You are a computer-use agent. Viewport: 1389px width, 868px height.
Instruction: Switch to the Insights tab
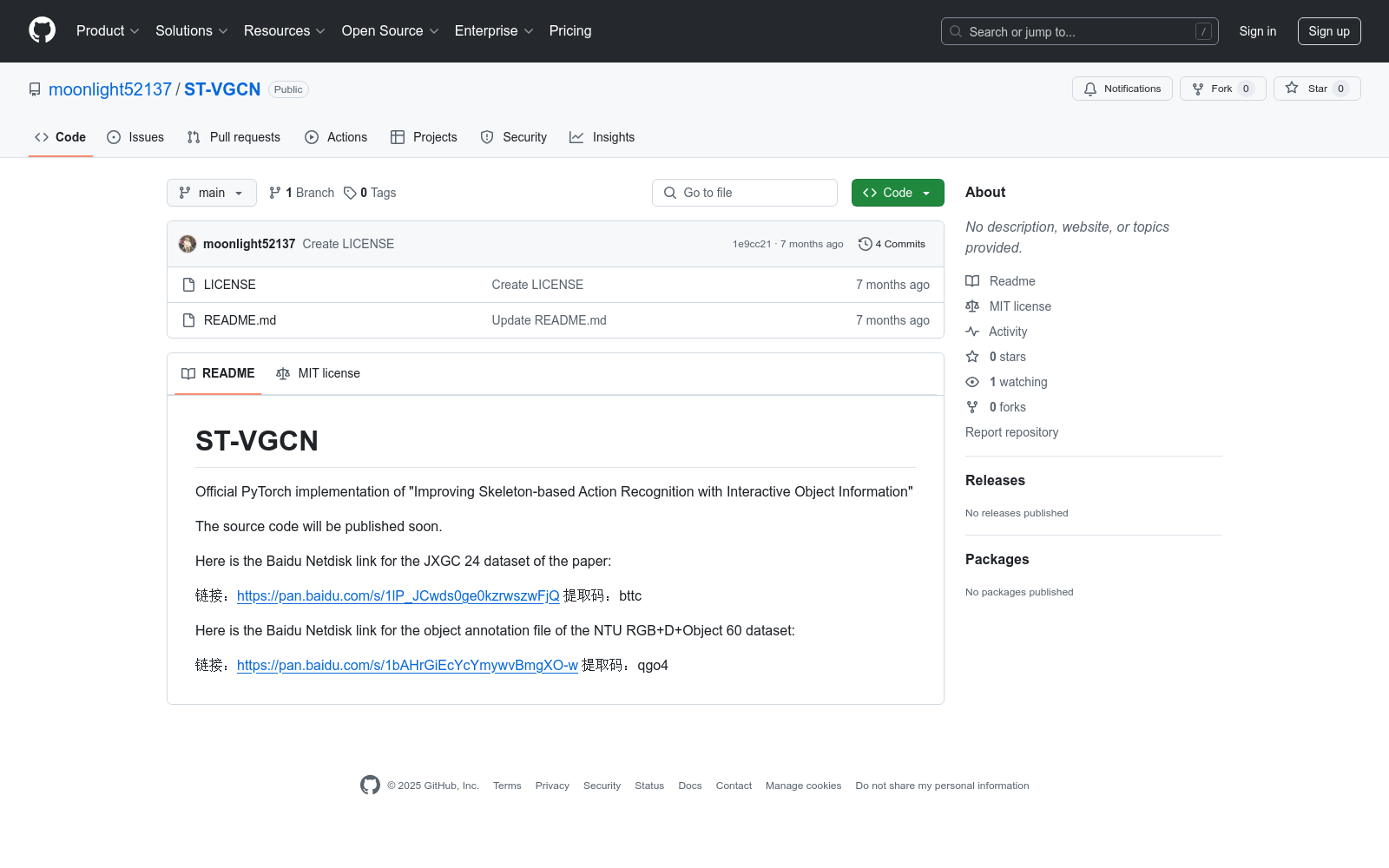pyautogui.click(x=602, y=137)
